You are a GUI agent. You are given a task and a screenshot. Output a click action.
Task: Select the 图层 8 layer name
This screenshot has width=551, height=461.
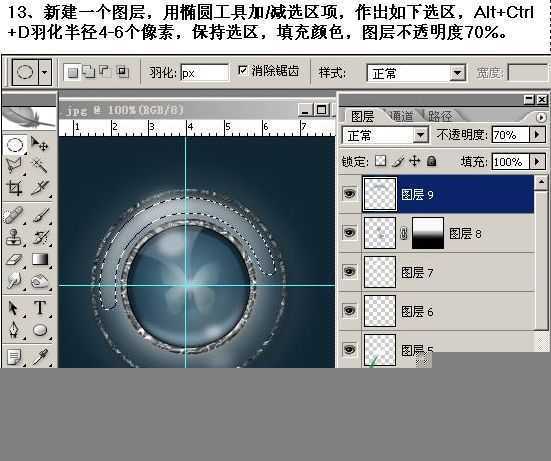(465, 233)
